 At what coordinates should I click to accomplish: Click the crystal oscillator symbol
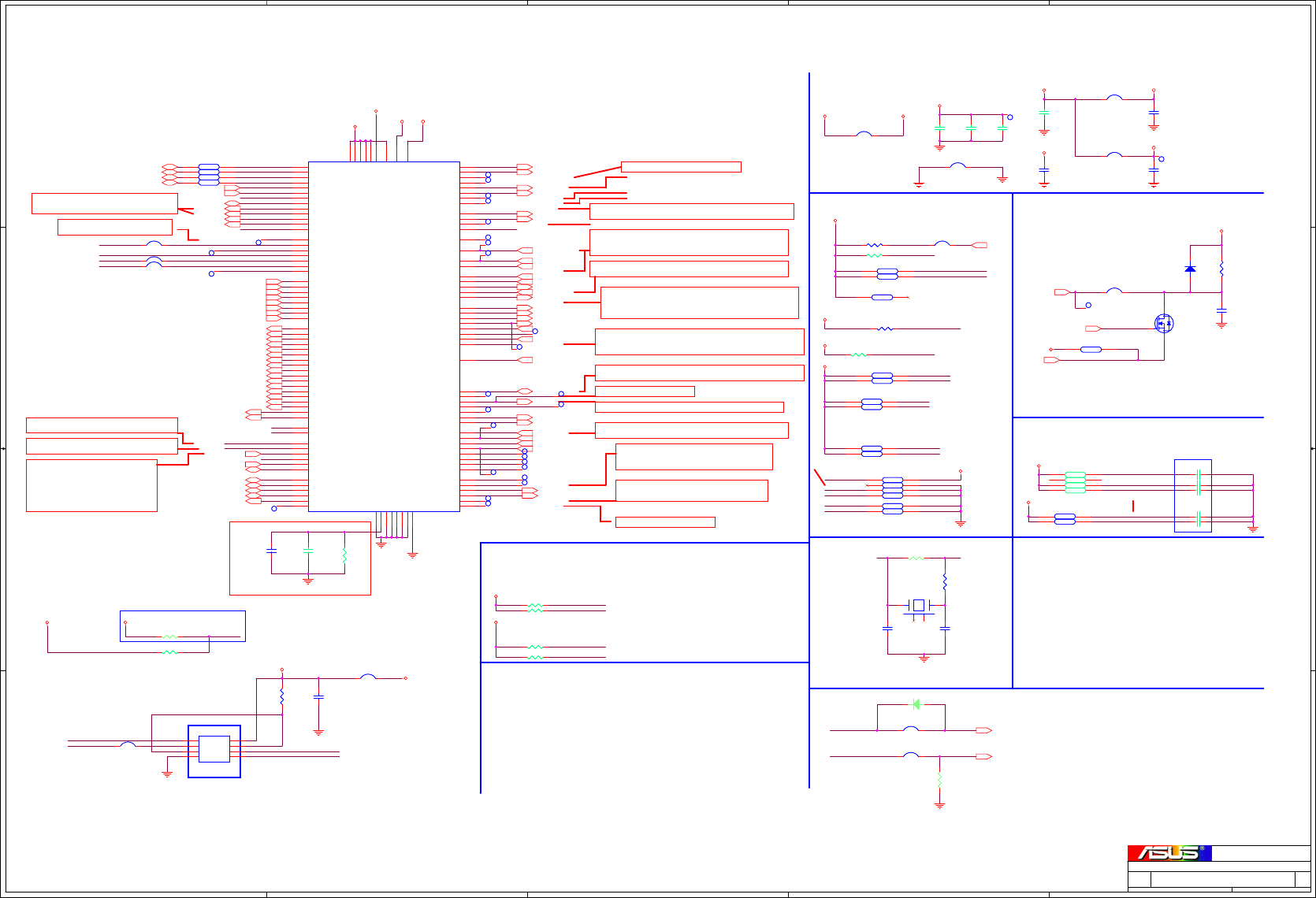918,605
